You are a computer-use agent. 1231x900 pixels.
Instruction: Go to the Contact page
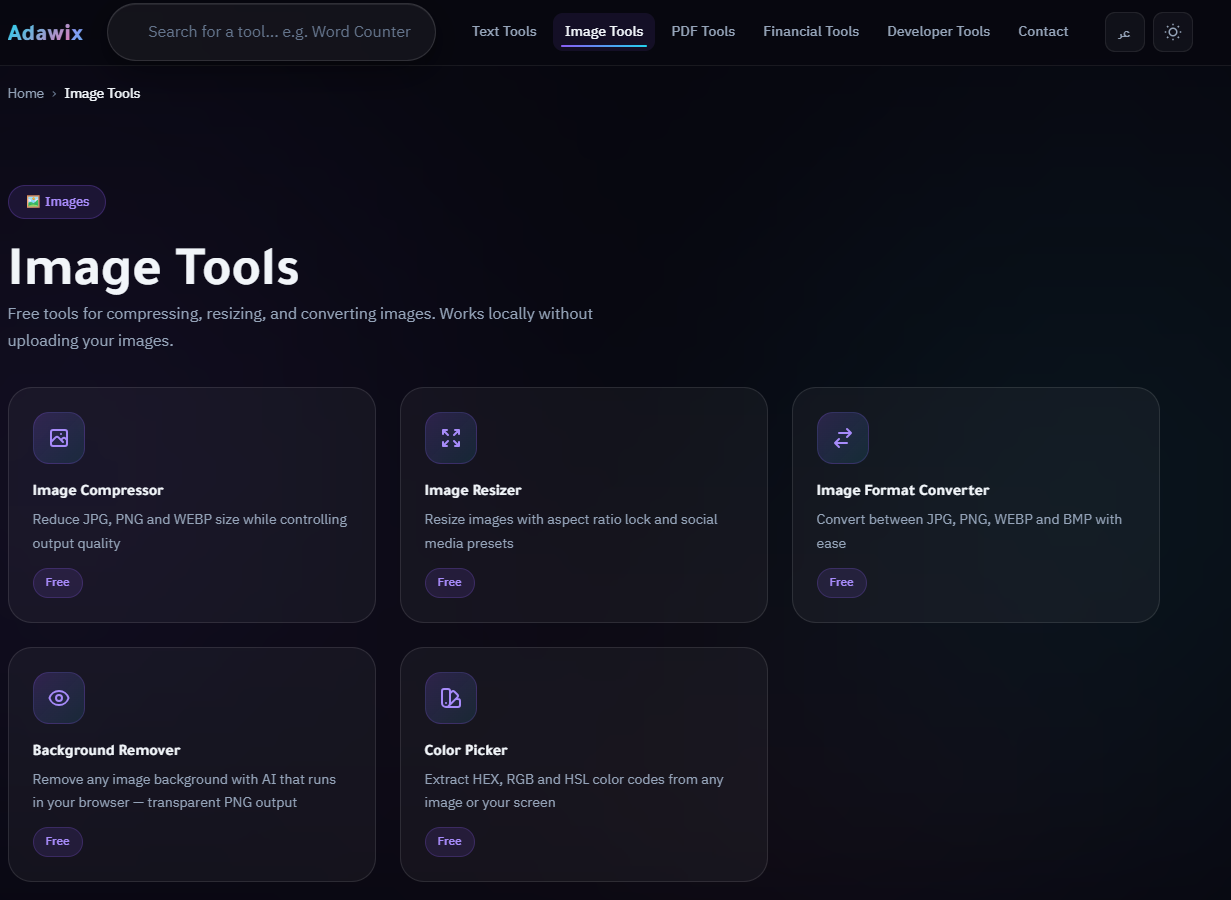(x=1043, y=32)
